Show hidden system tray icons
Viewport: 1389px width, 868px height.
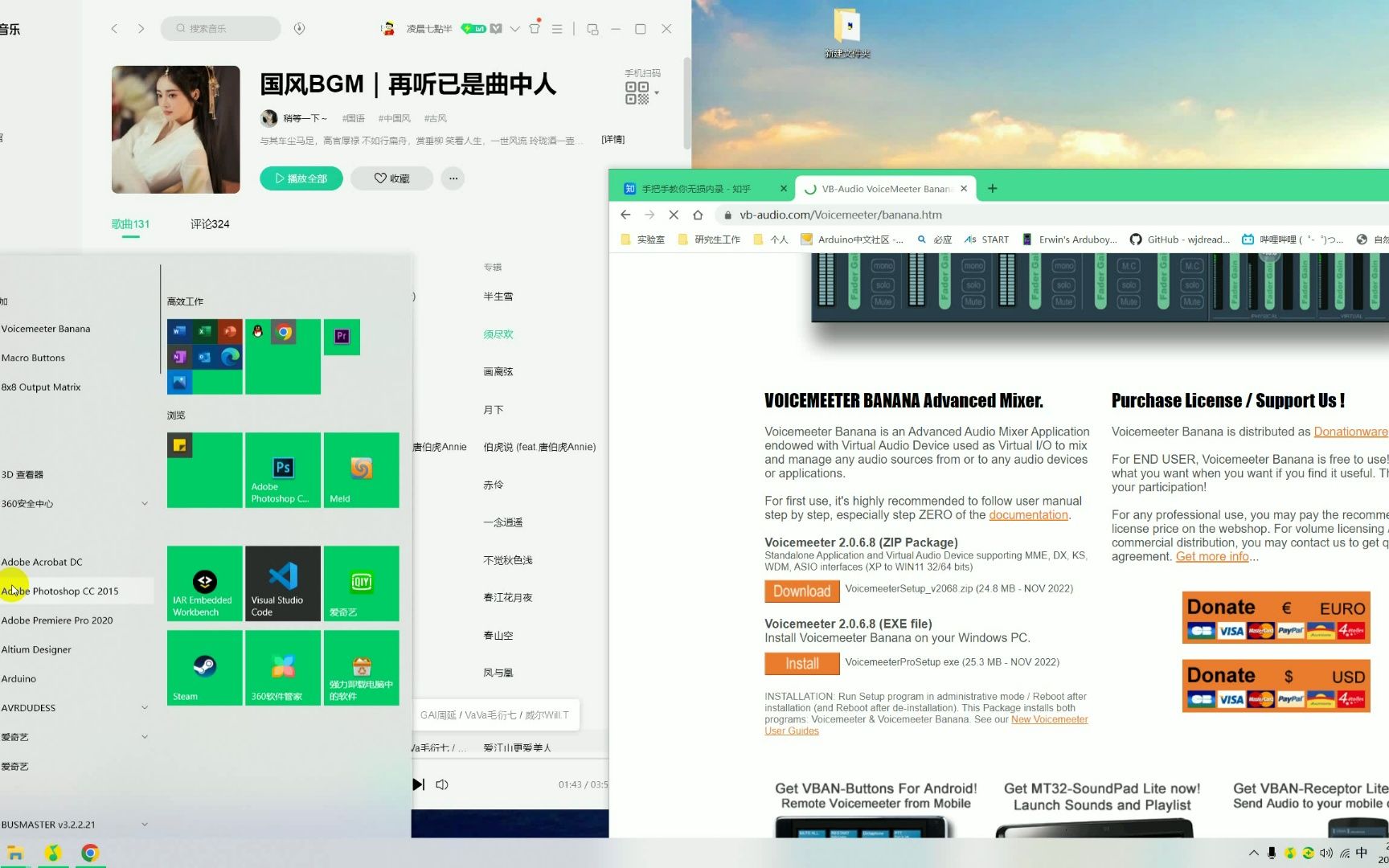[1253, 854]
